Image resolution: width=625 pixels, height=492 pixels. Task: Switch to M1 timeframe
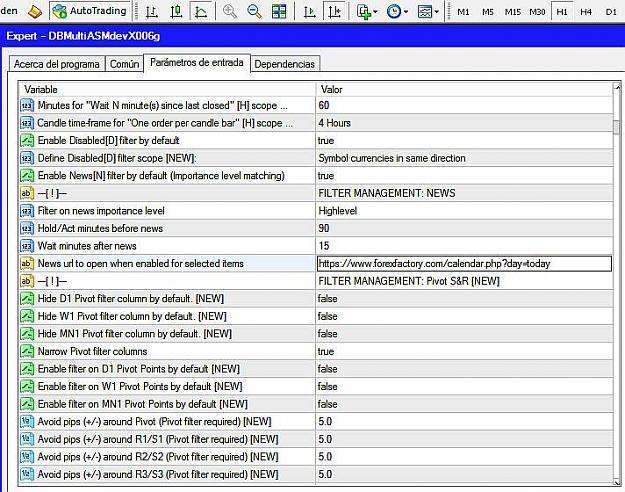tap(463, 12)
